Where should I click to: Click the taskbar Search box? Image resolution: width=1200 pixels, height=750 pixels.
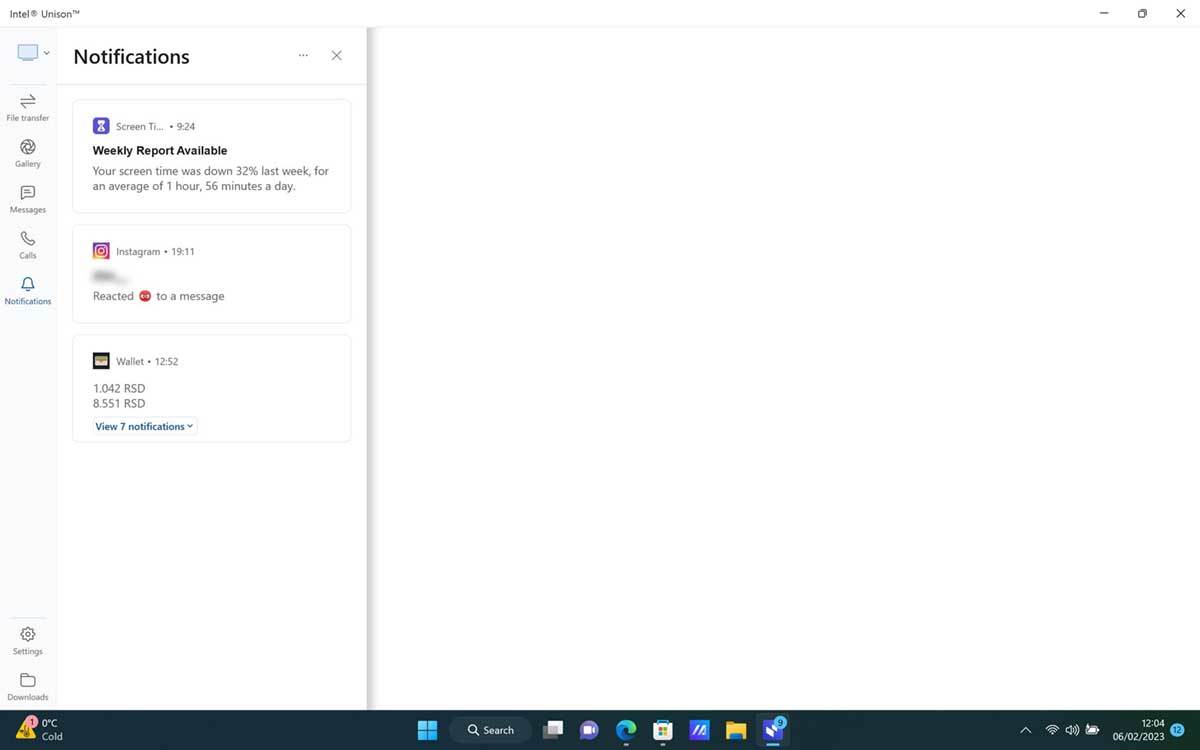[490, 730]
